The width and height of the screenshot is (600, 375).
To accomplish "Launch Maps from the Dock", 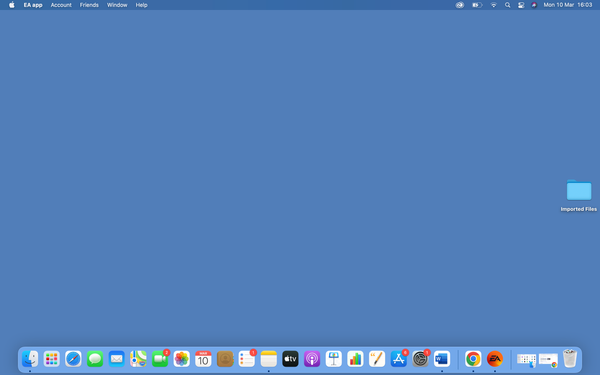I will 138,359.
